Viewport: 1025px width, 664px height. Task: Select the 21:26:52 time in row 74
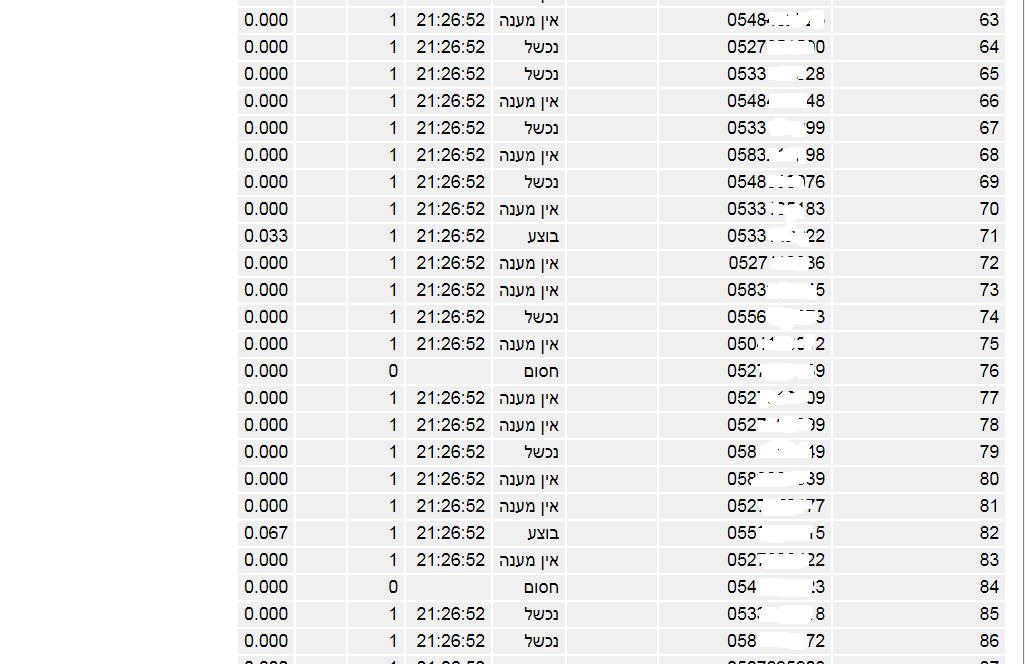(x=450, y=317)
